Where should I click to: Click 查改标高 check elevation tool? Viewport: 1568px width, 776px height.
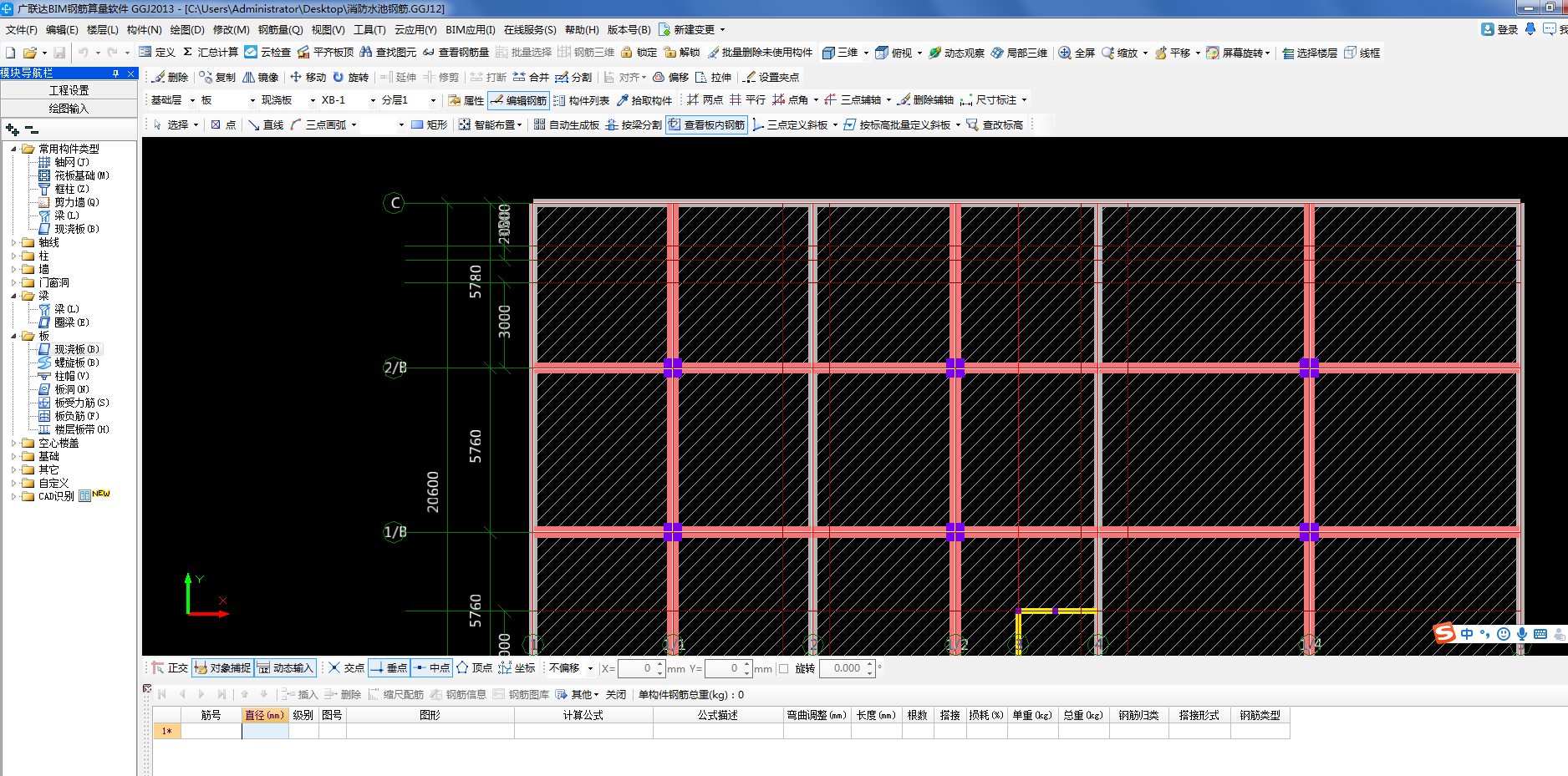click(995, 124)
